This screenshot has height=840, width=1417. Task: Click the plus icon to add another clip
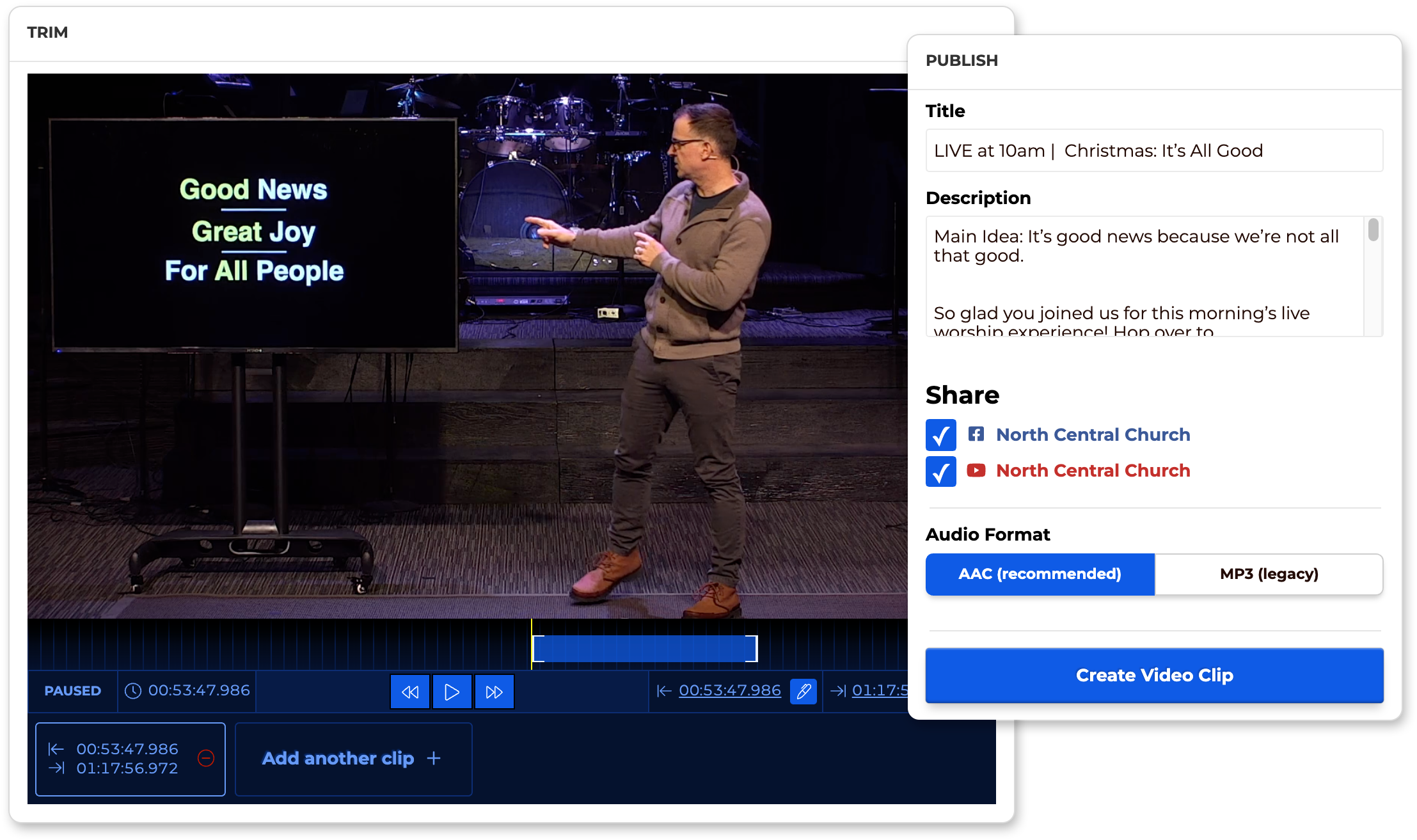point(434,758)
